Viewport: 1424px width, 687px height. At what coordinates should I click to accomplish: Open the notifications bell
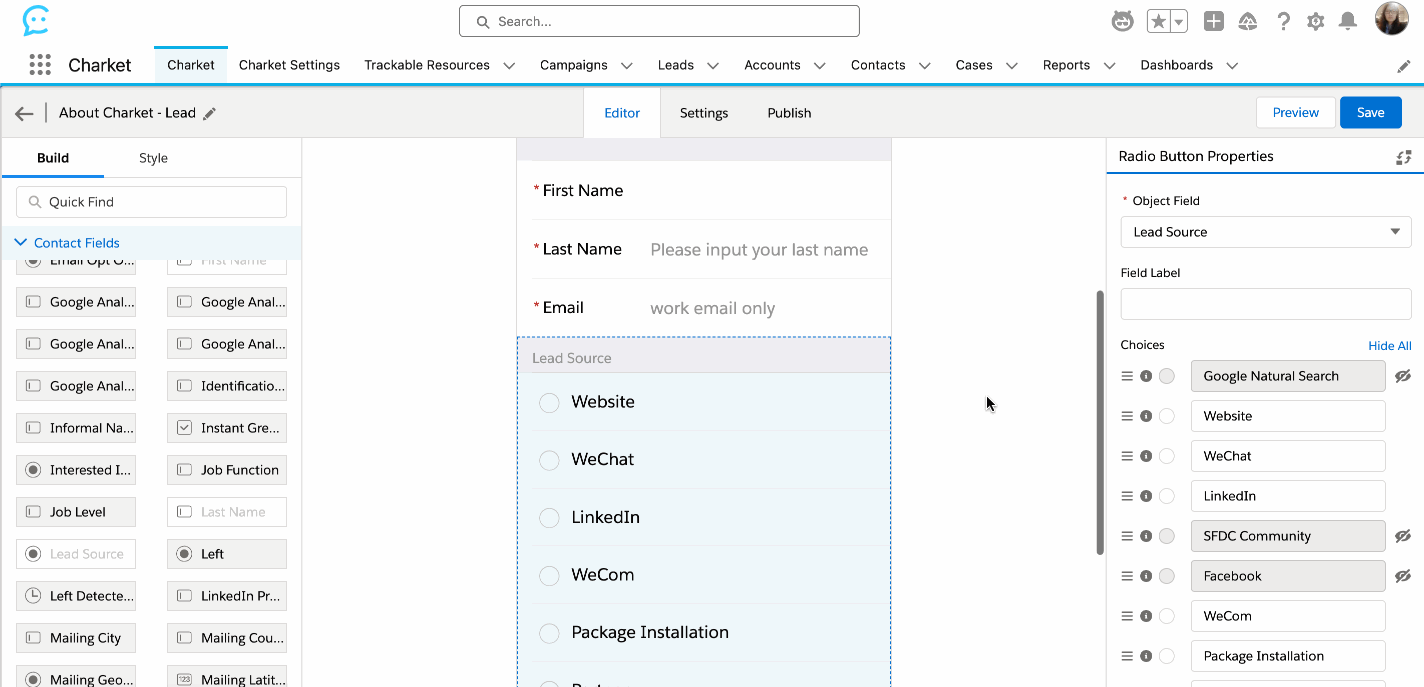click(1348, 21)
